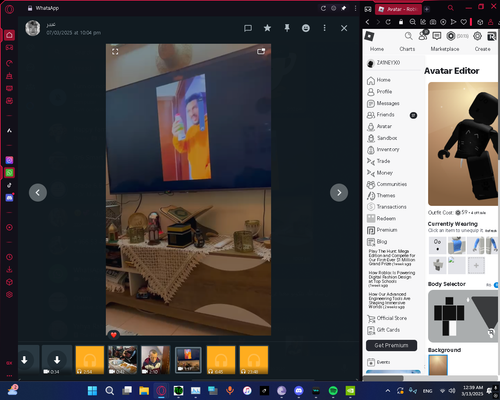This screenshot has width=500, height=400.
Task: Open TikTok in Opera sidebar
Action: (x=9, y=185)
